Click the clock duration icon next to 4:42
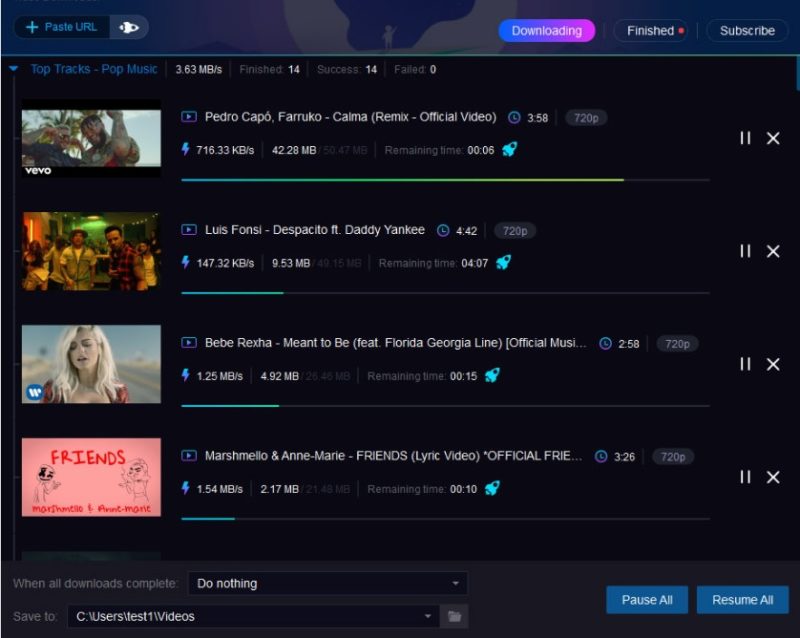800x638 pixels. 443,231
